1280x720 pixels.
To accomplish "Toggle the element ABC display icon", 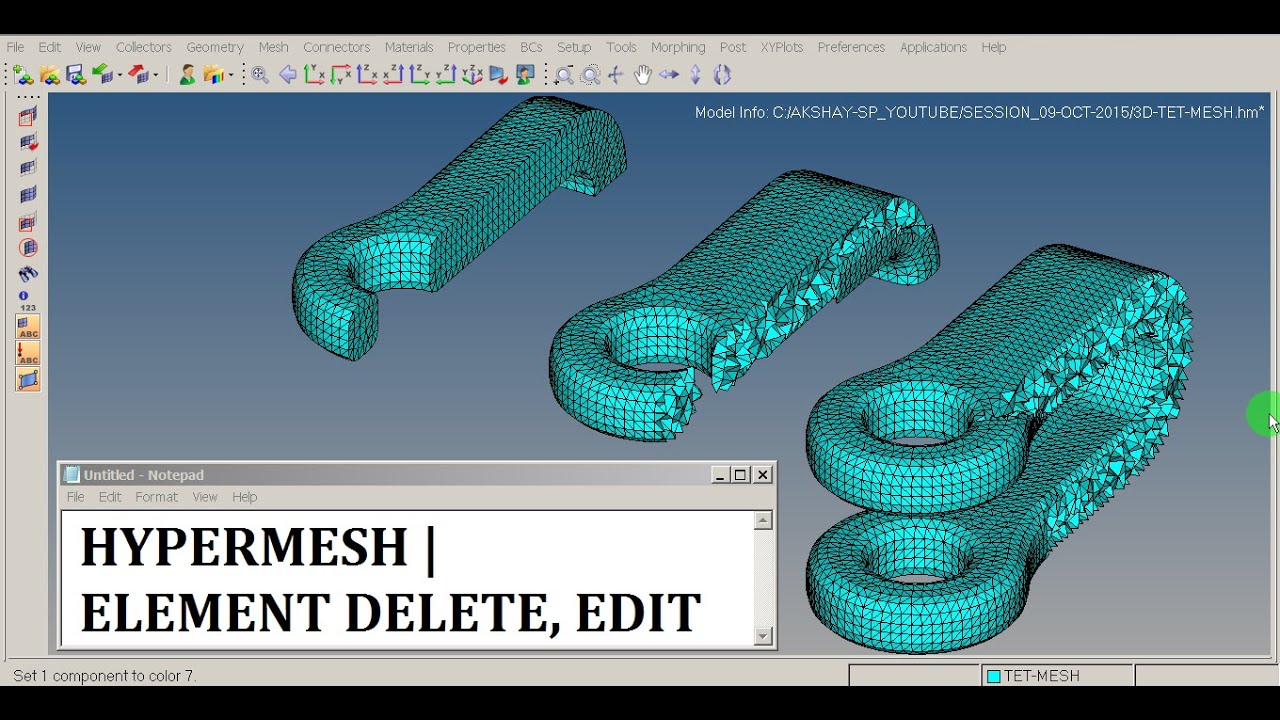I will coord(28,327).
